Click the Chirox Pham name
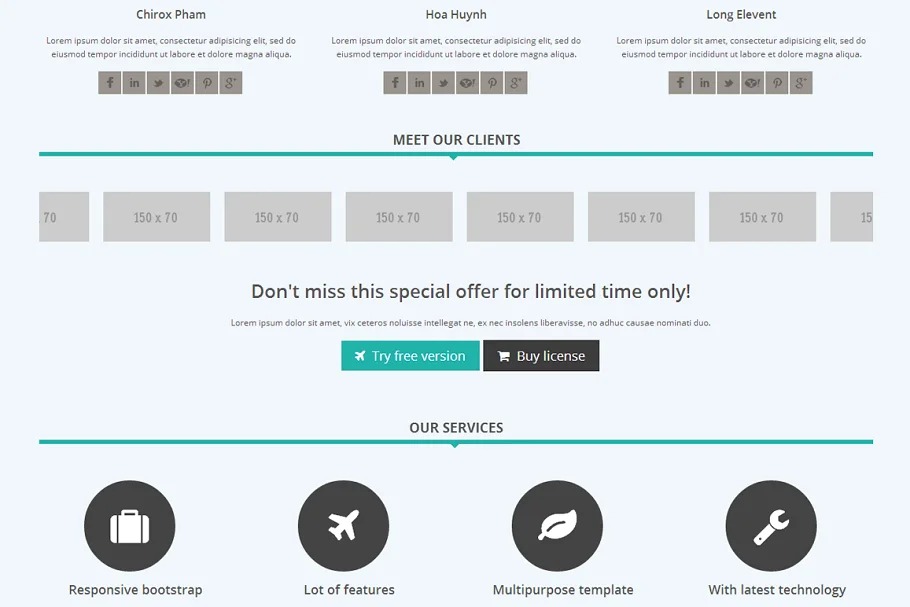This screenshot has height=607, width=910. pyautogui.click(x=171, y=15)
